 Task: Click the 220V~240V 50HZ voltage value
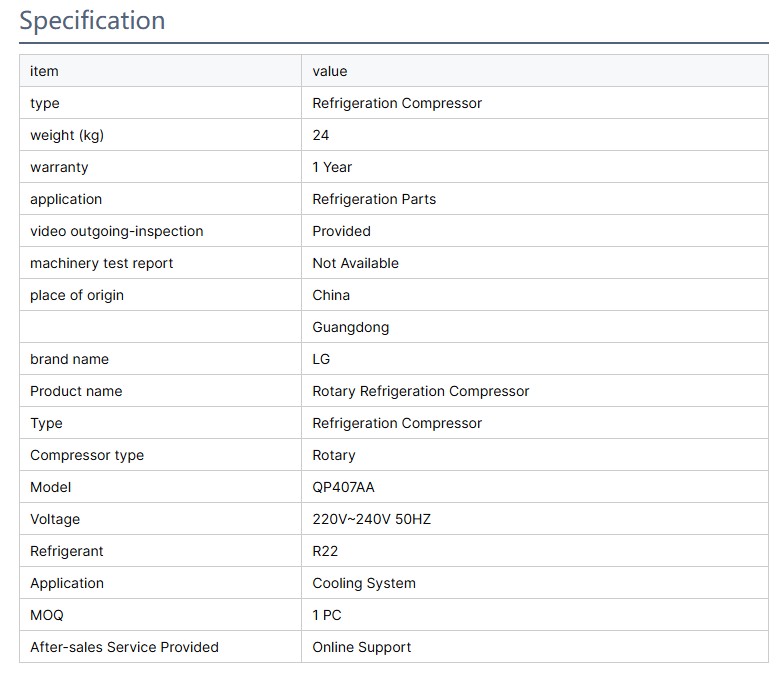[x=371, y=519]
